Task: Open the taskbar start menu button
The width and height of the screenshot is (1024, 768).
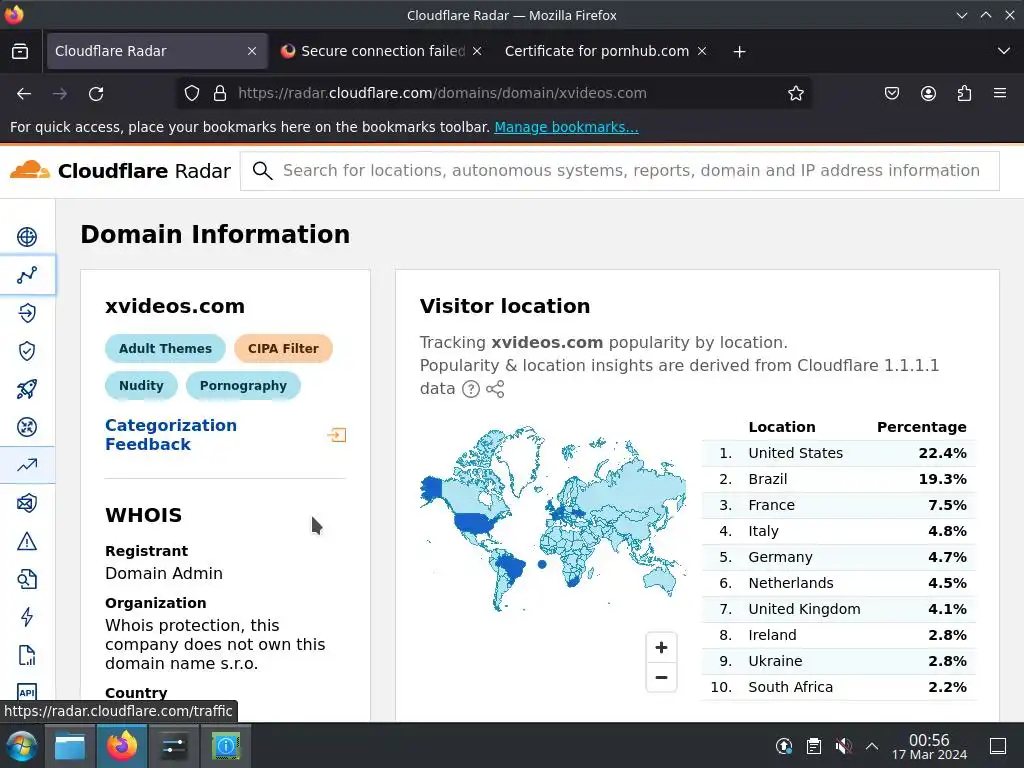Action: point(22,746)
